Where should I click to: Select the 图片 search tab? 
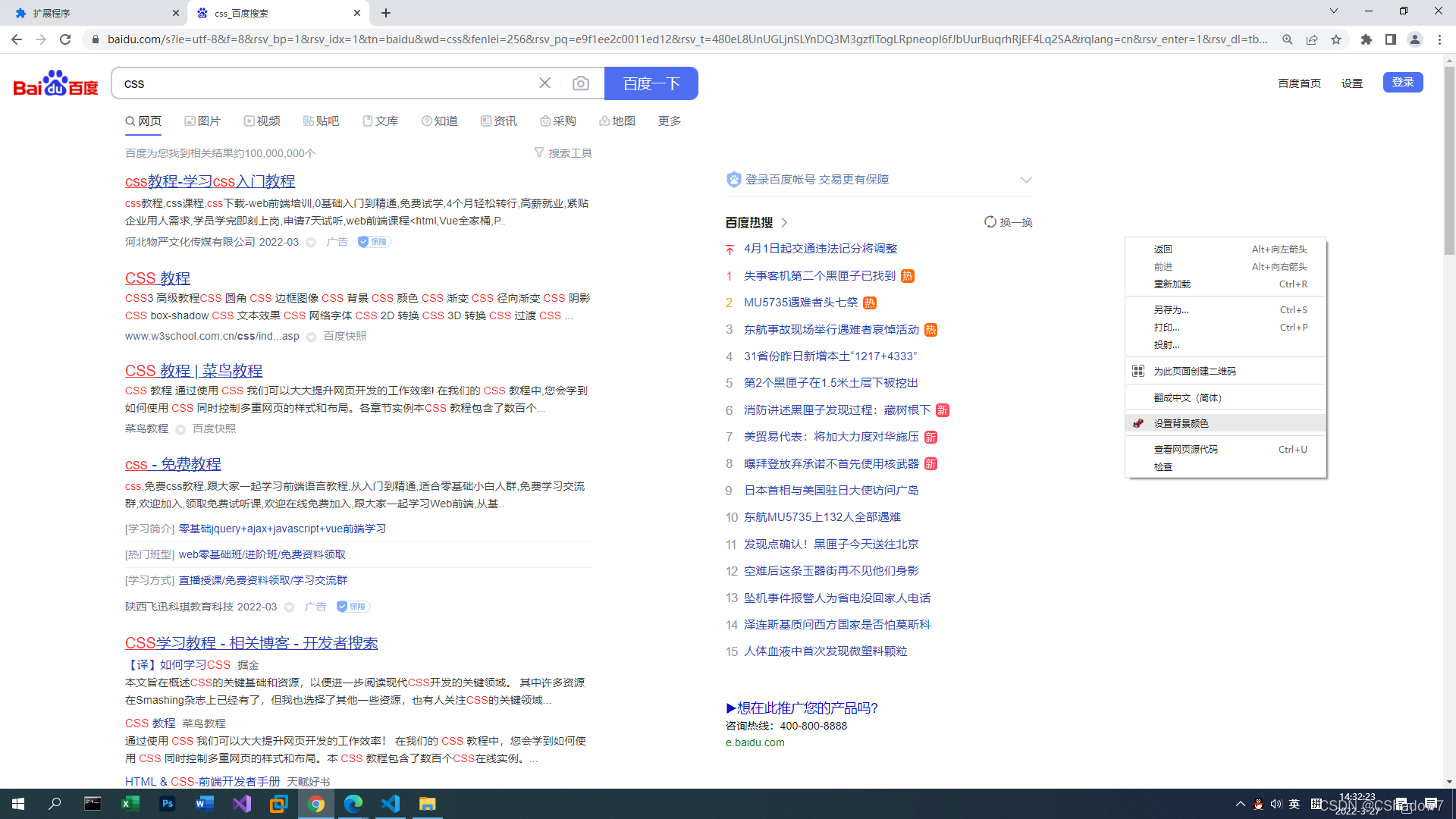pos(202,121)
